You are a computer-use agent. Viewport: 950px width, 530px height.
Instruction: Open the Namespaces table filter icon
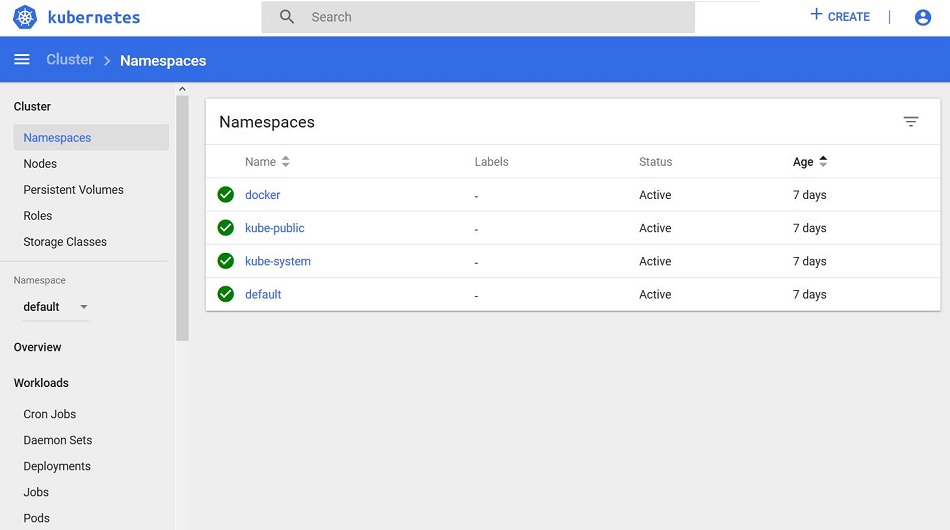911,122
